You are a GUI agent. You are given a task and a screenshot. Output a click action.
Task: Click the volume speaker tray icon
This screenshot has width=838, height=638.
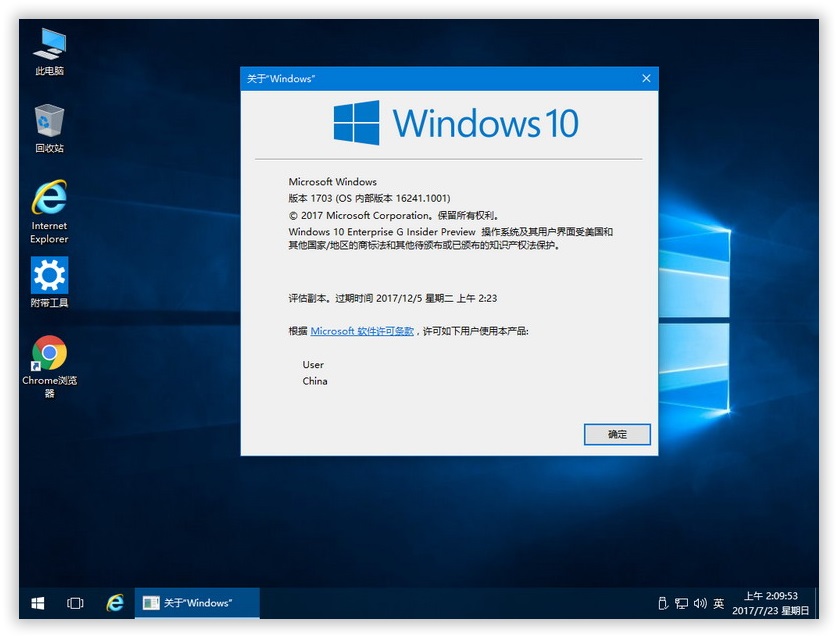[700, 603]
